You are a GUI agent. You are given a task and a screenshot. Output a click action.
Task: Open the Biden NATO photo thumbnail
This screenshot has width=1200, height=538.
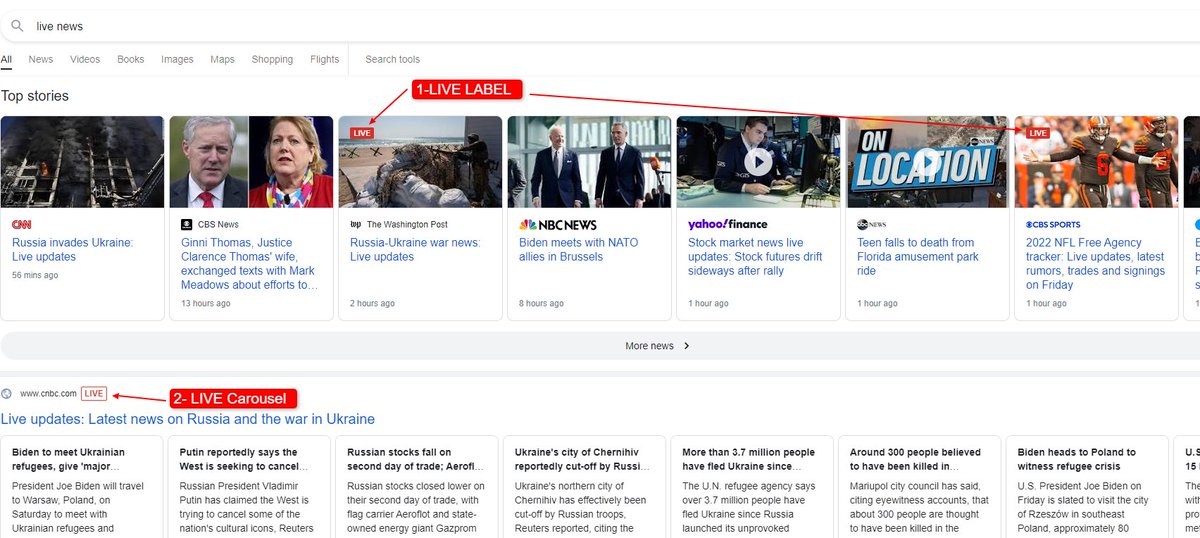click(x=589, y=162)
